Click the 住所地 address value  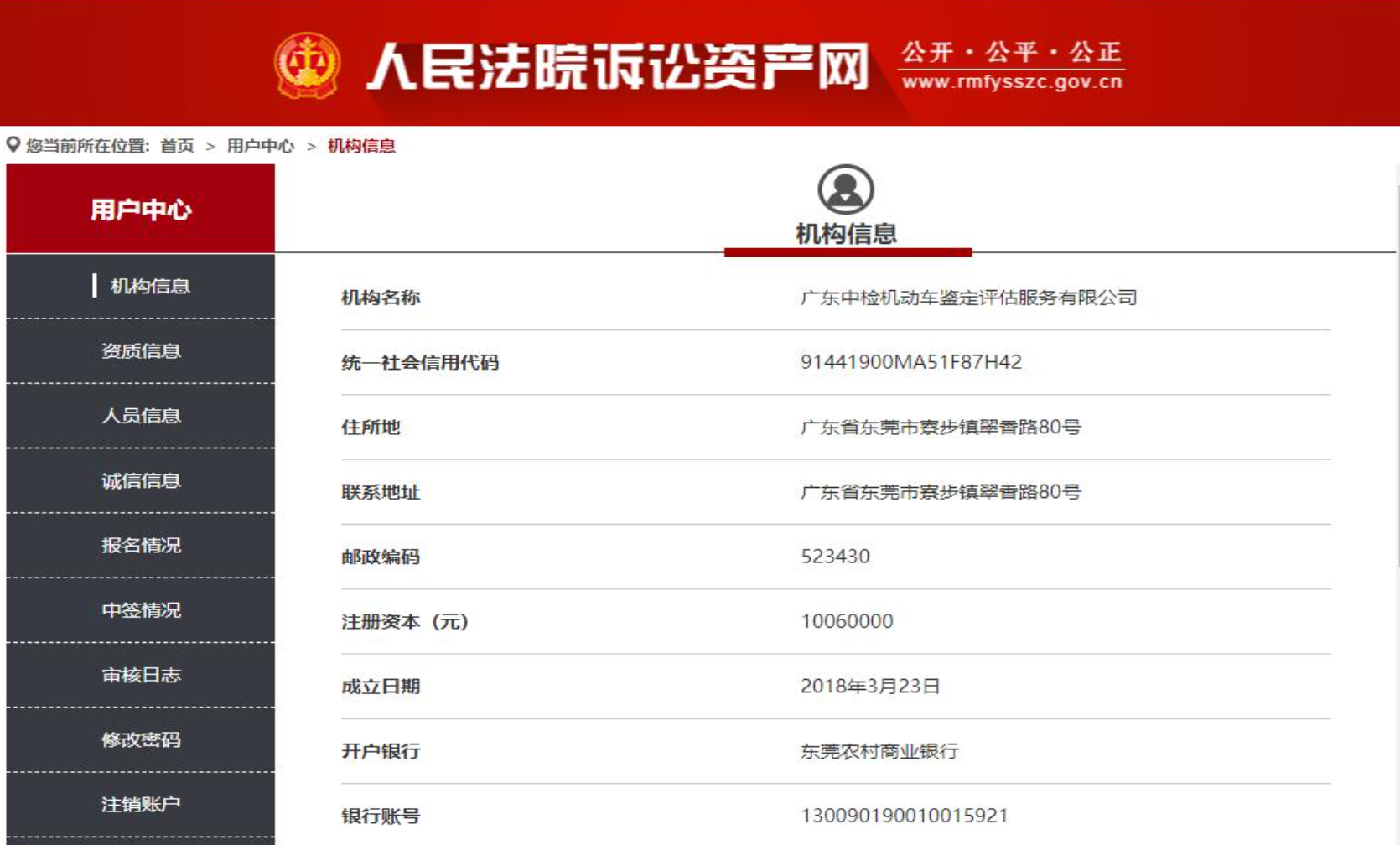click(941, 427)
